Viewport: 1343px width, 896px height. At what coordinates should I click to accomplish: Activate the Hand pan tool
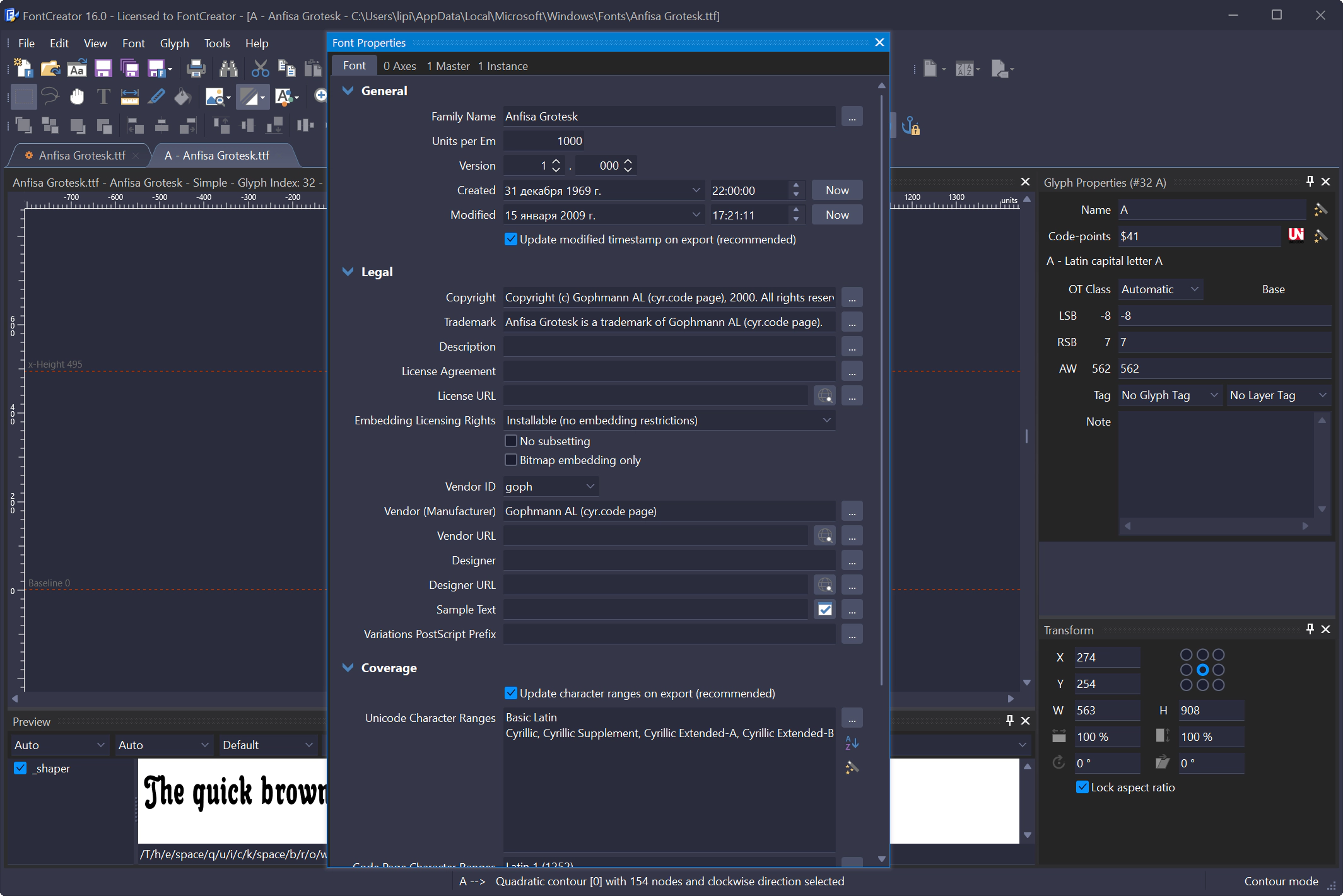(x=77, y=96)
